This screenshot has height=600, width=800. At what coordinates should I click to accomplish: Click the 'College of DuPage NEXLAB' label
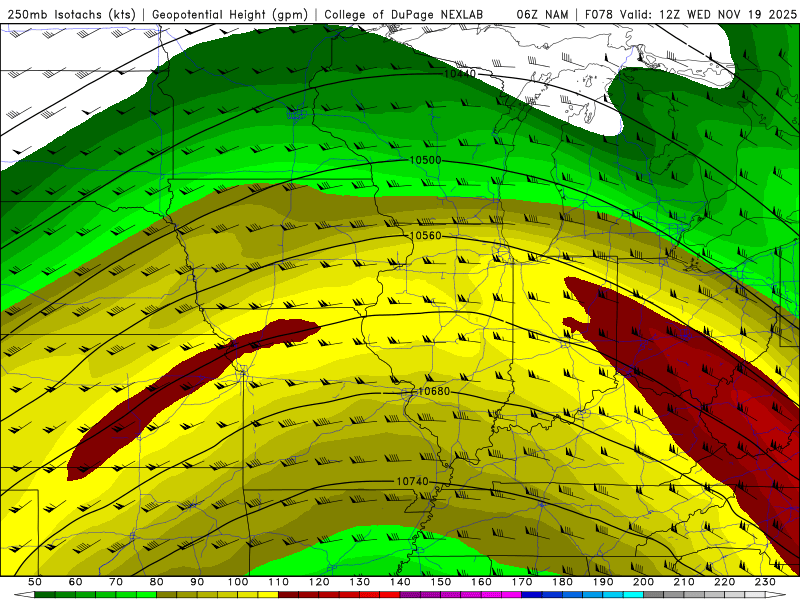click(404, 15)
